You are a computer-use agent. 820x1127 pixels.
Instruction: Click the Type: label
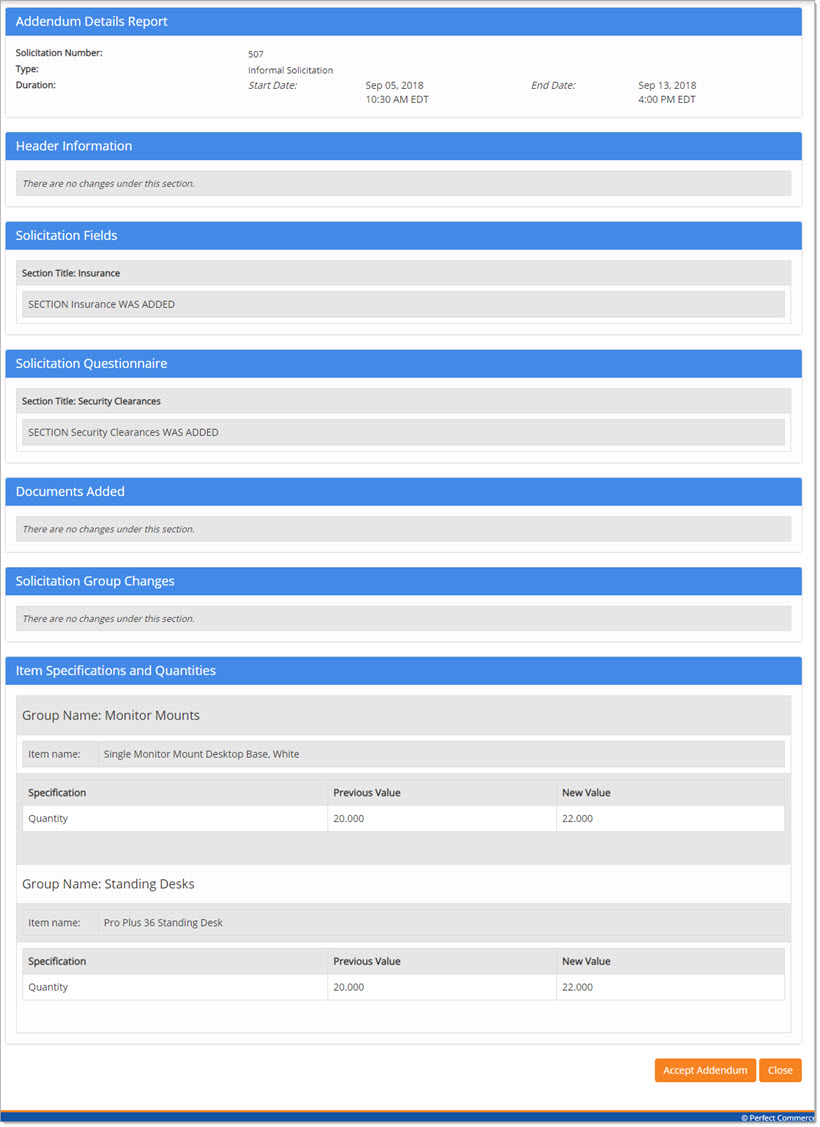(x=27, y=69)
